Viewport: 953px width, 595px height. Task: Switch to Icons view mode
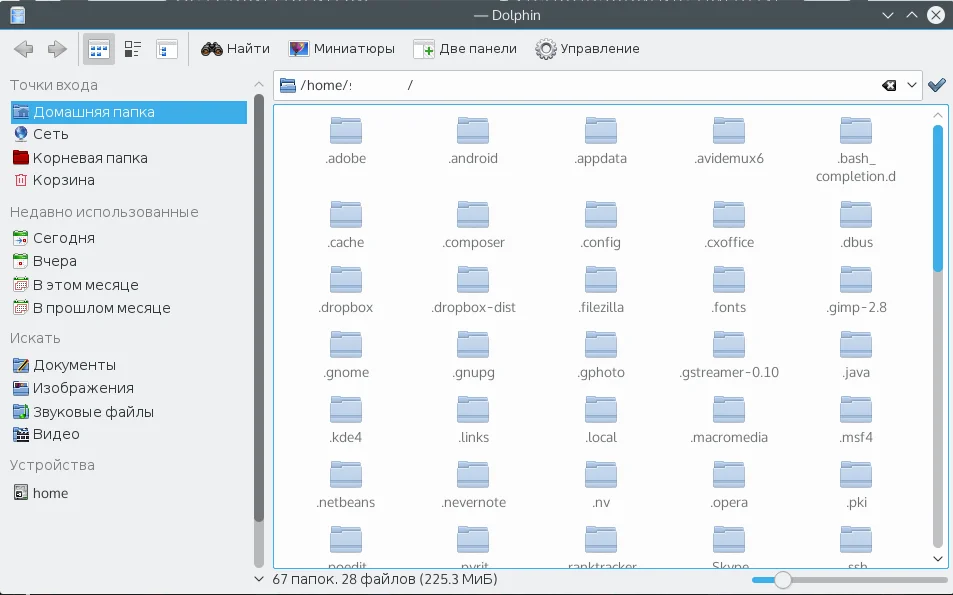98,49
